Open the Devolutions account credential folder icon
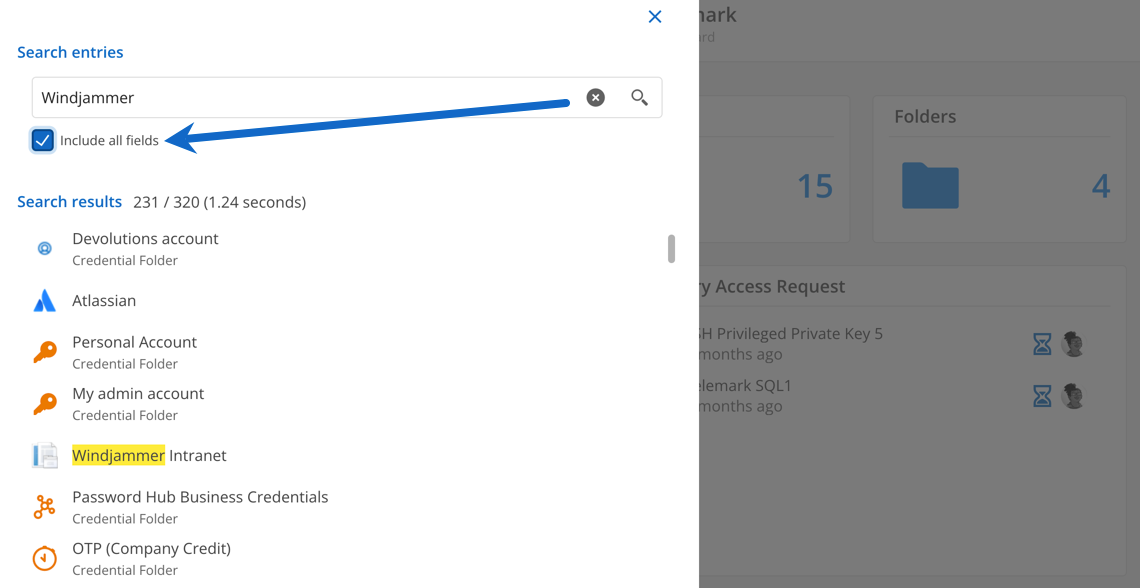 (x=44, y=248)
